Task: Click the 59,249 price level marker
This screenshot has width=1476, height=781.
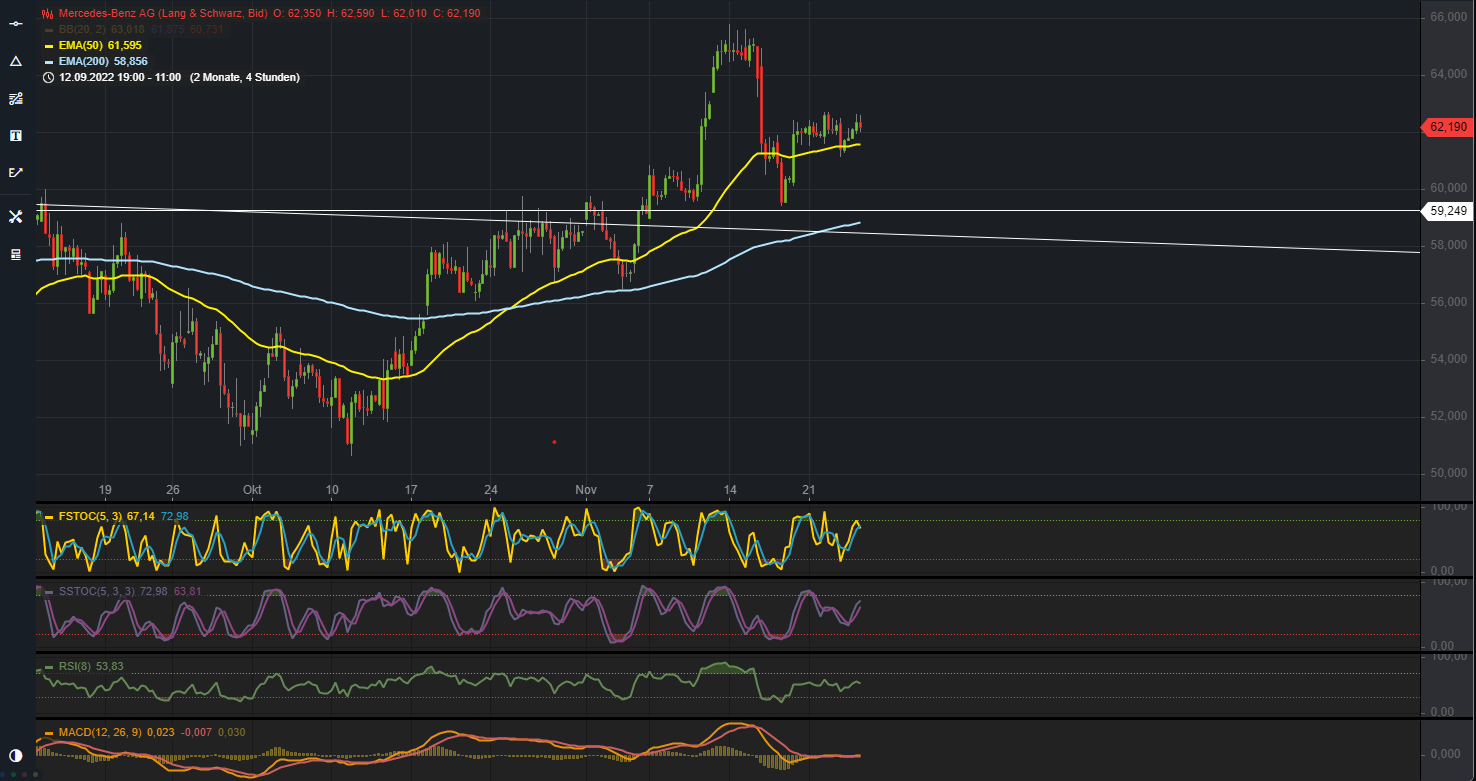Action: click(x=1447, y=211)
